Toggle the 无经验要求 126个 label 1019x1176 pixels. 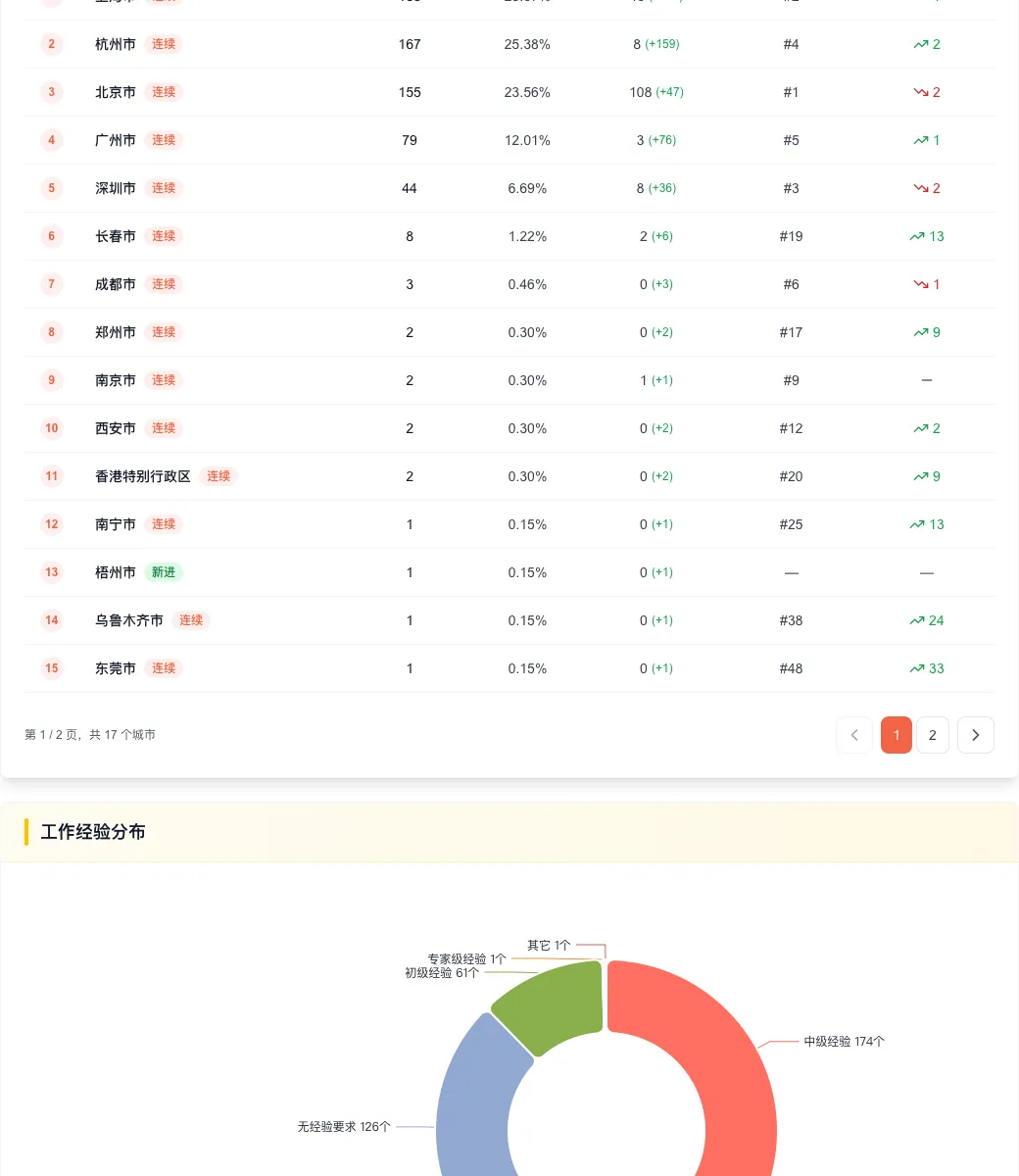(343, 1127)
